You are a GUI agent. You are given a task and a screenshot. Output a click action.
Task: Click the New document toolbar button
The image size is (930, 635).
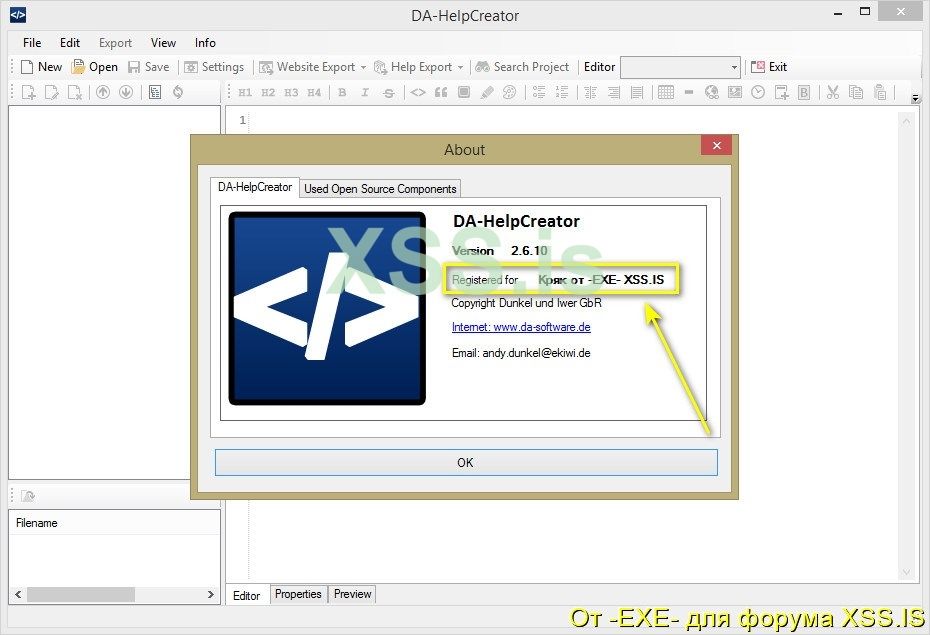click(x=41, y=67)
